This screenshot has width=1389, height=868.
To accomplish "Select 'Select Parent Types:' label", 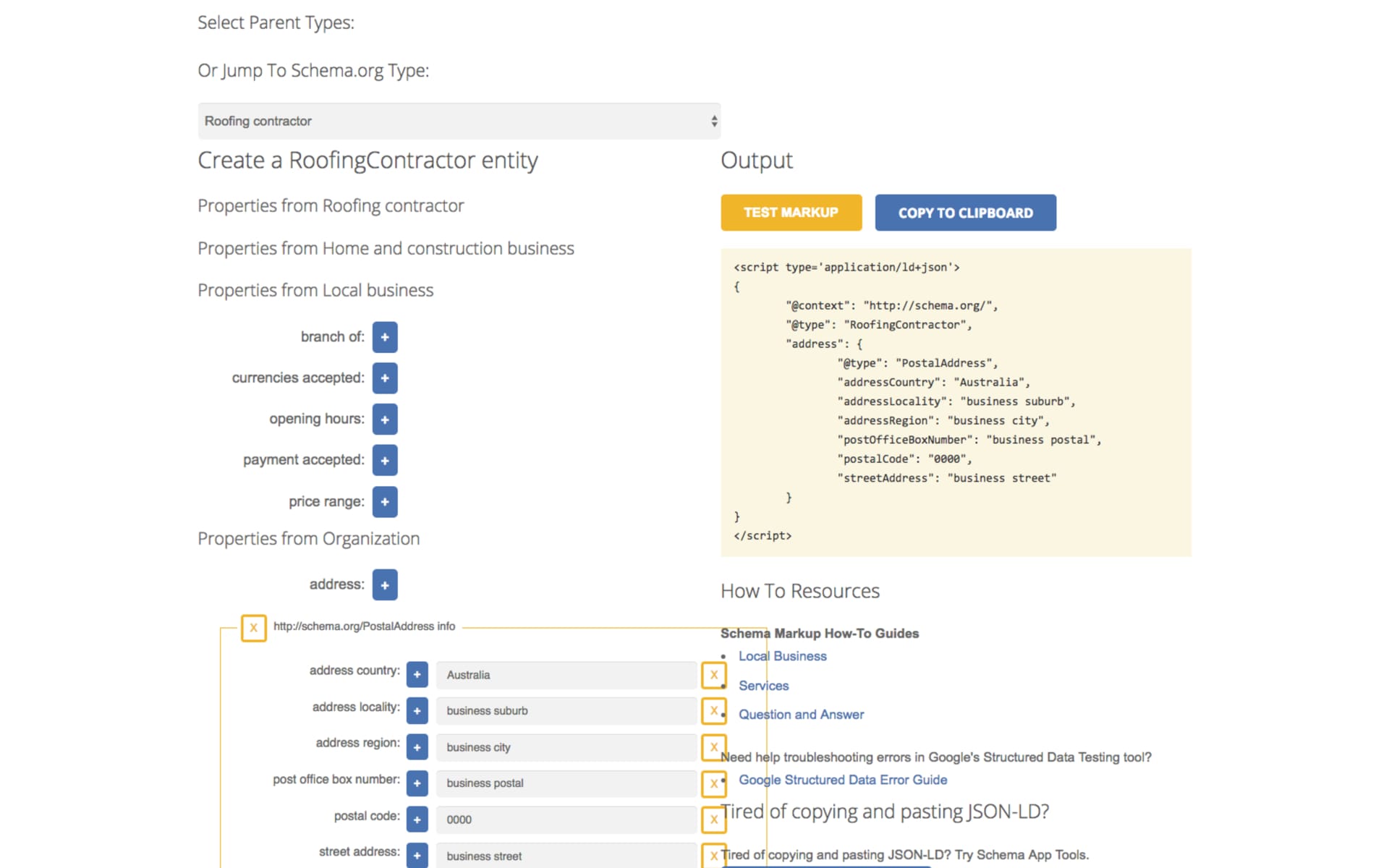I will pyautogui.click(x=276, y=22).
